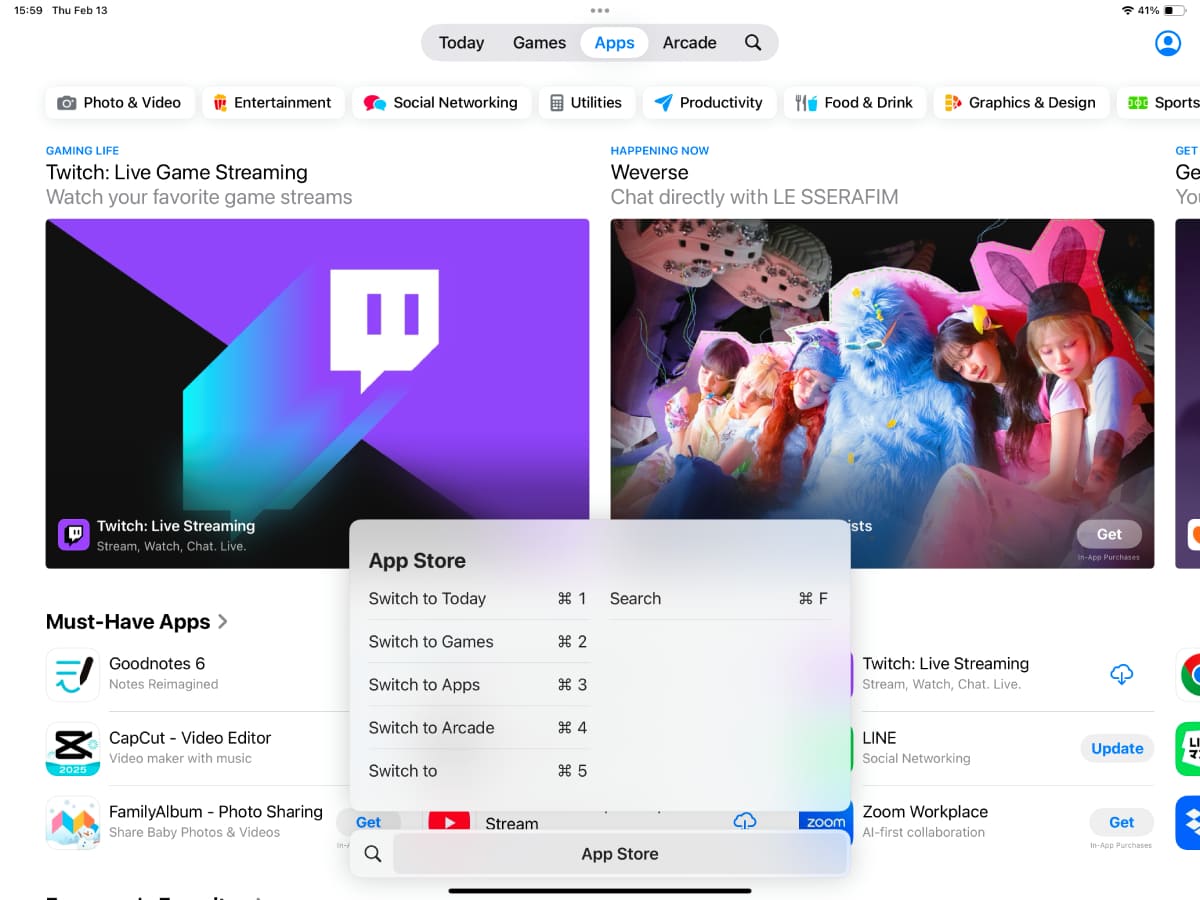This screenshot has width=1200, height=900.
Task: Open the Arcade tab
Action: coord(689,43)
